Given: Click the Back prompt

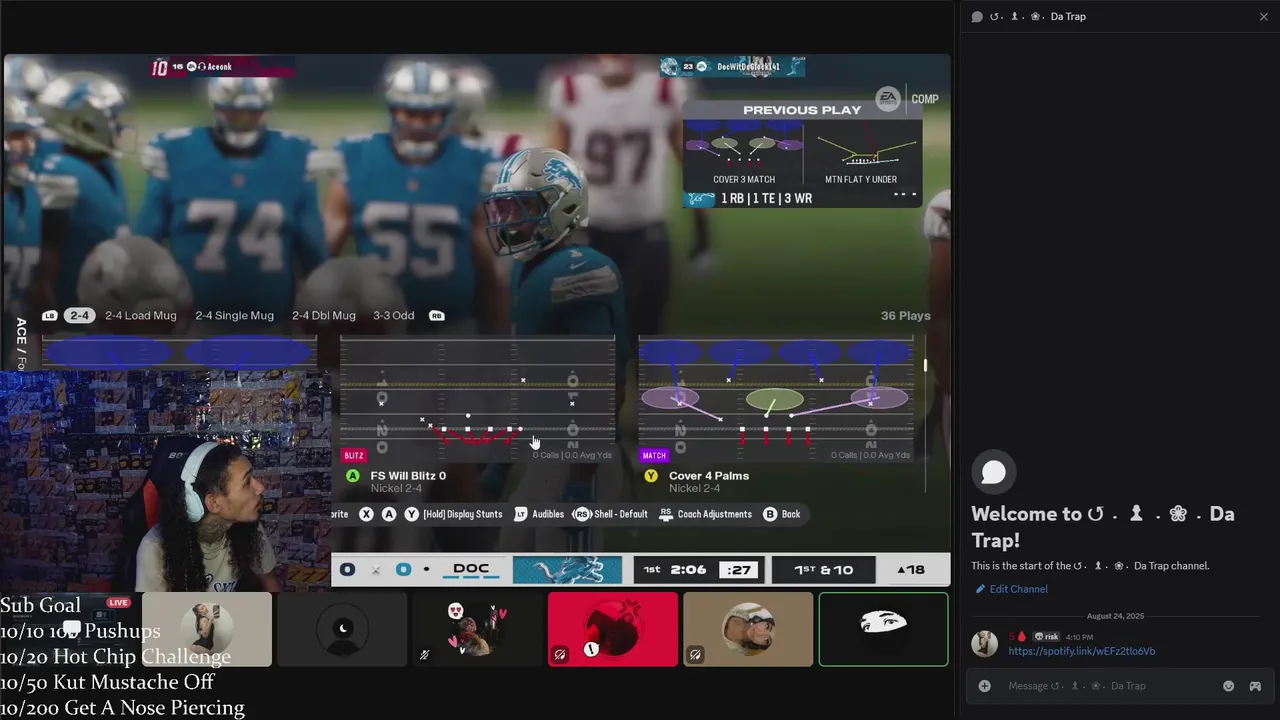Looking at the screenshot, I should point(791,514).
